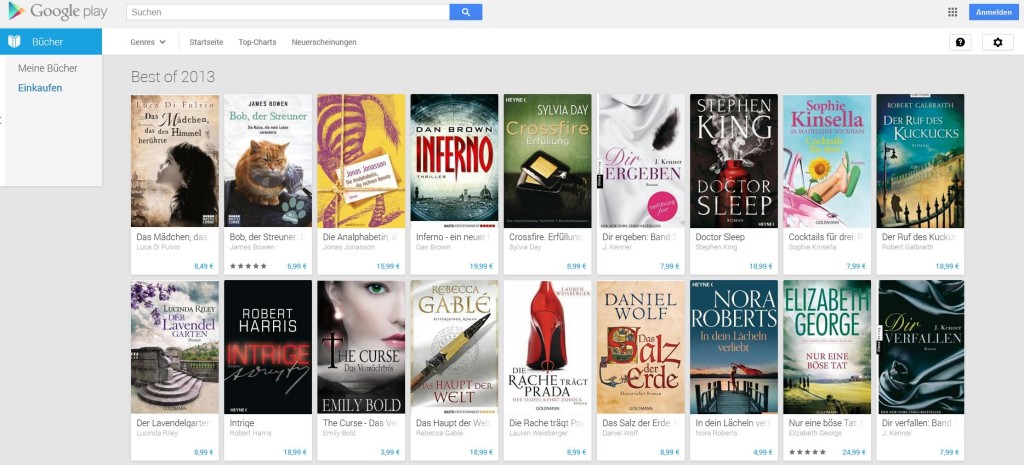Screen dimensions: 1024x465
Task: Go to Startseite tab
Action: pos(206,42)
